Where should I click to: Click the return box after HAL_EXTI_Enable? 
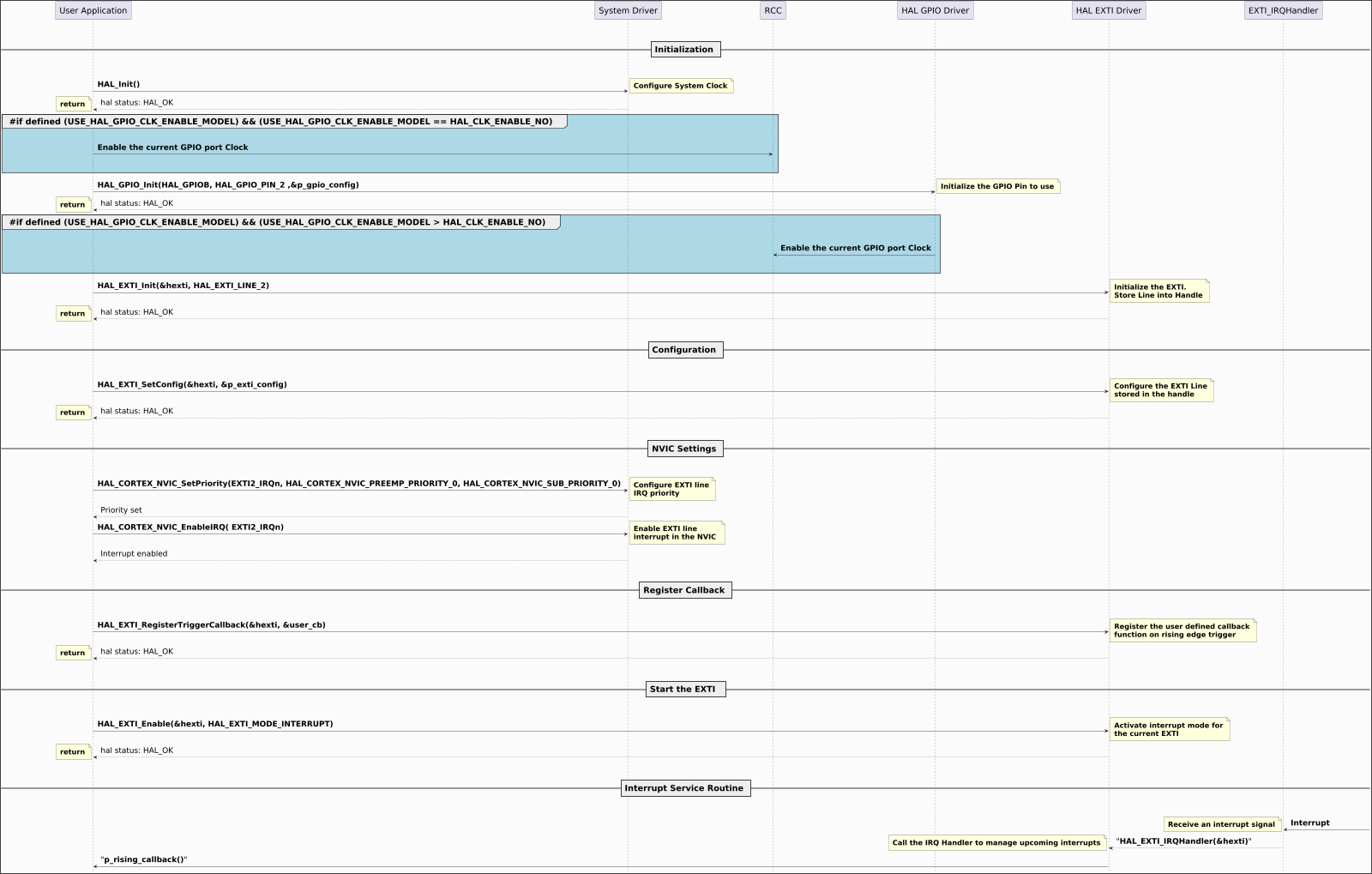(73, 751)
